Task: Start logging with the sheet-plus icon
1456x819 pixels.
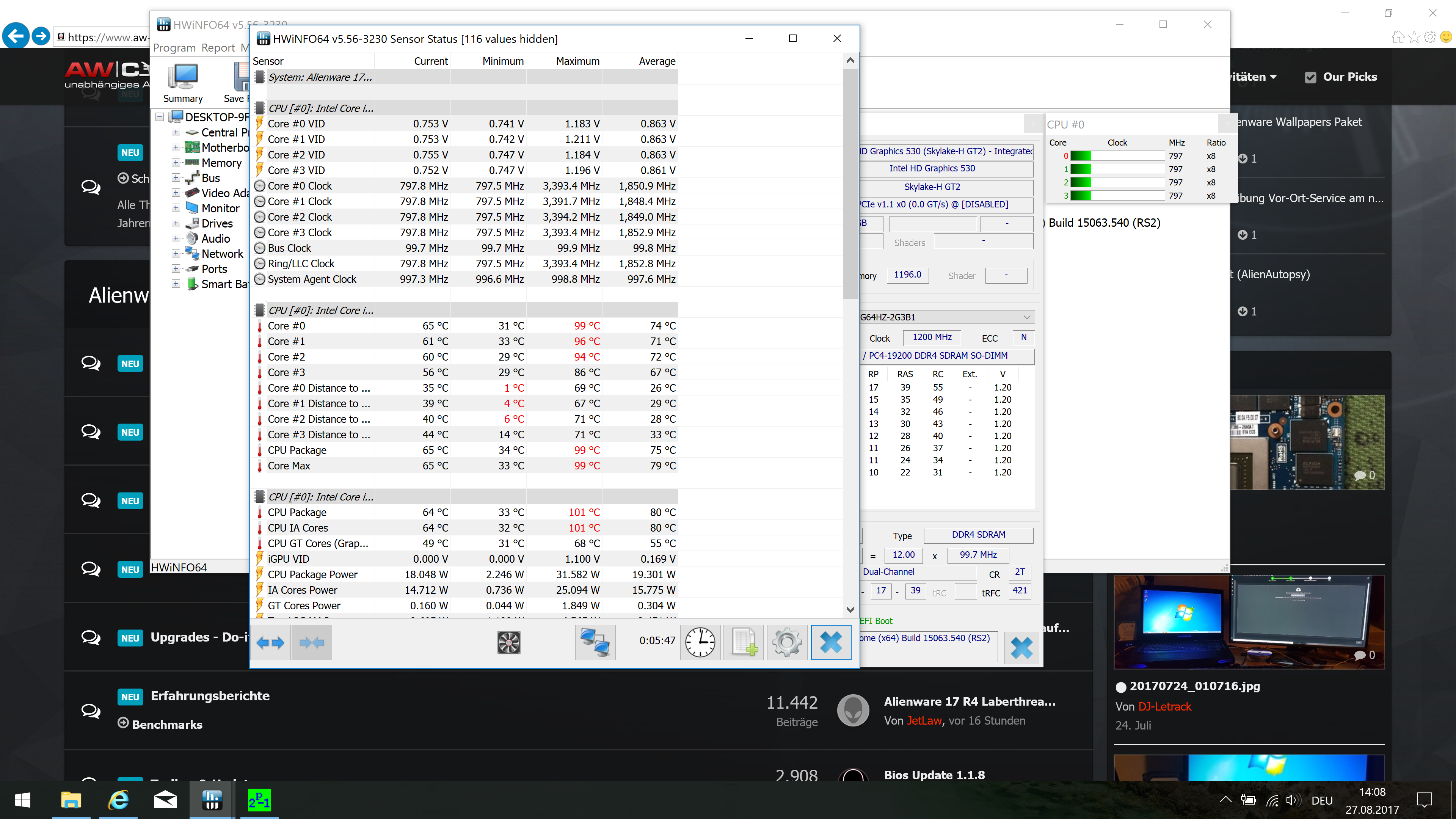Action: click(x=743, y=643)
